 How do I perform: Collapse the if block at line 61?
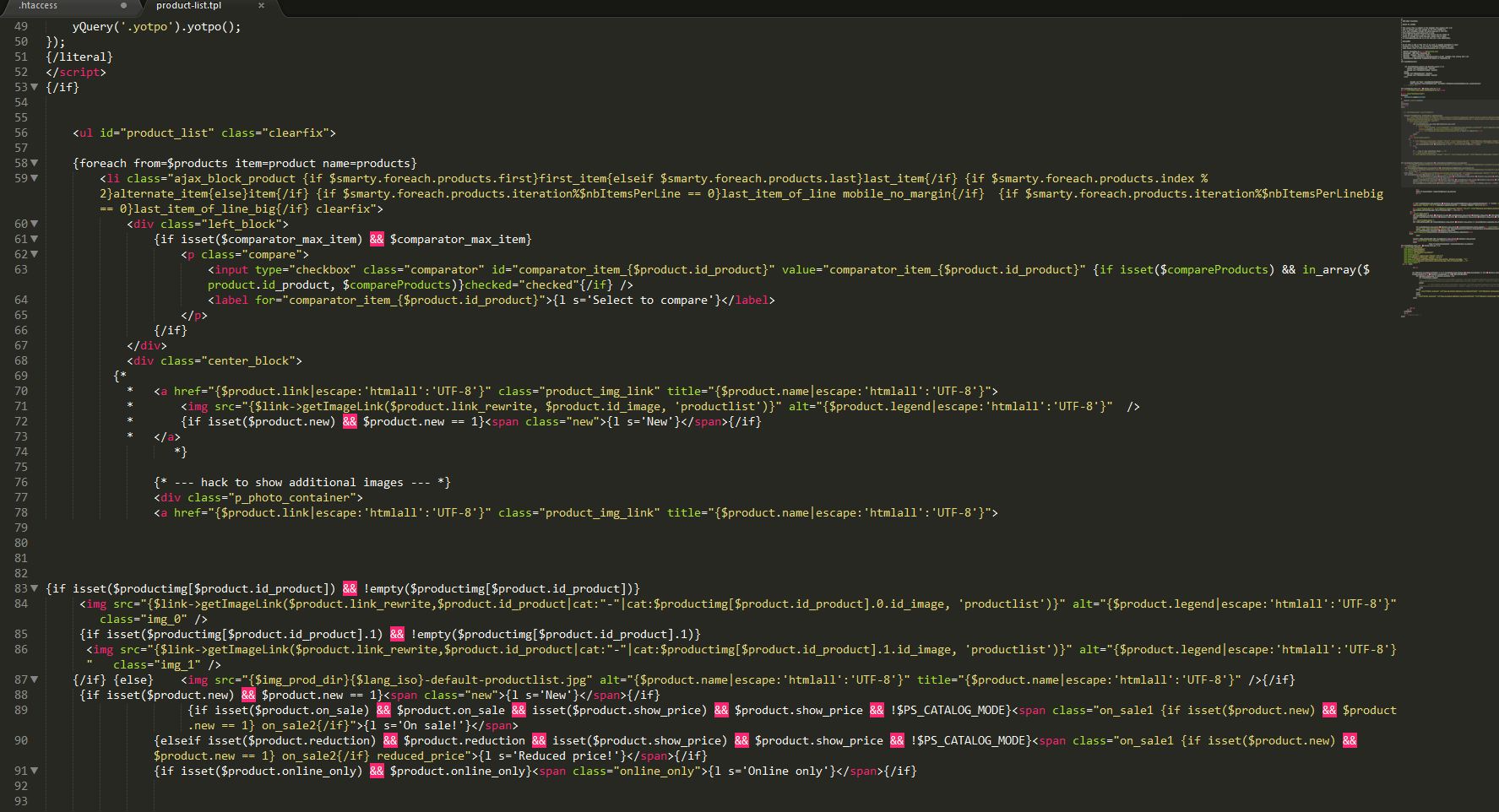pyautogui.click(x=35, y=239)
